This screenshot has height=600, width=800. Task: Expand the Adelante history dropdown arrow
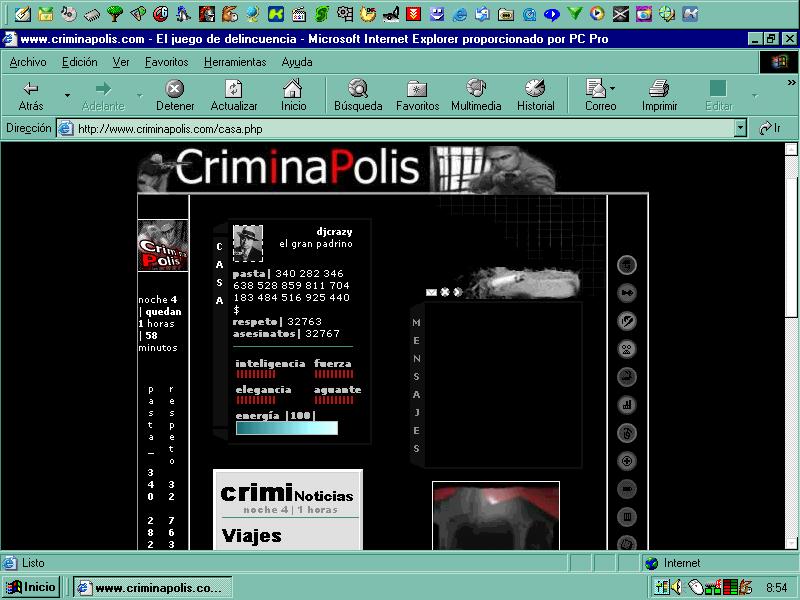coord(140,95)
